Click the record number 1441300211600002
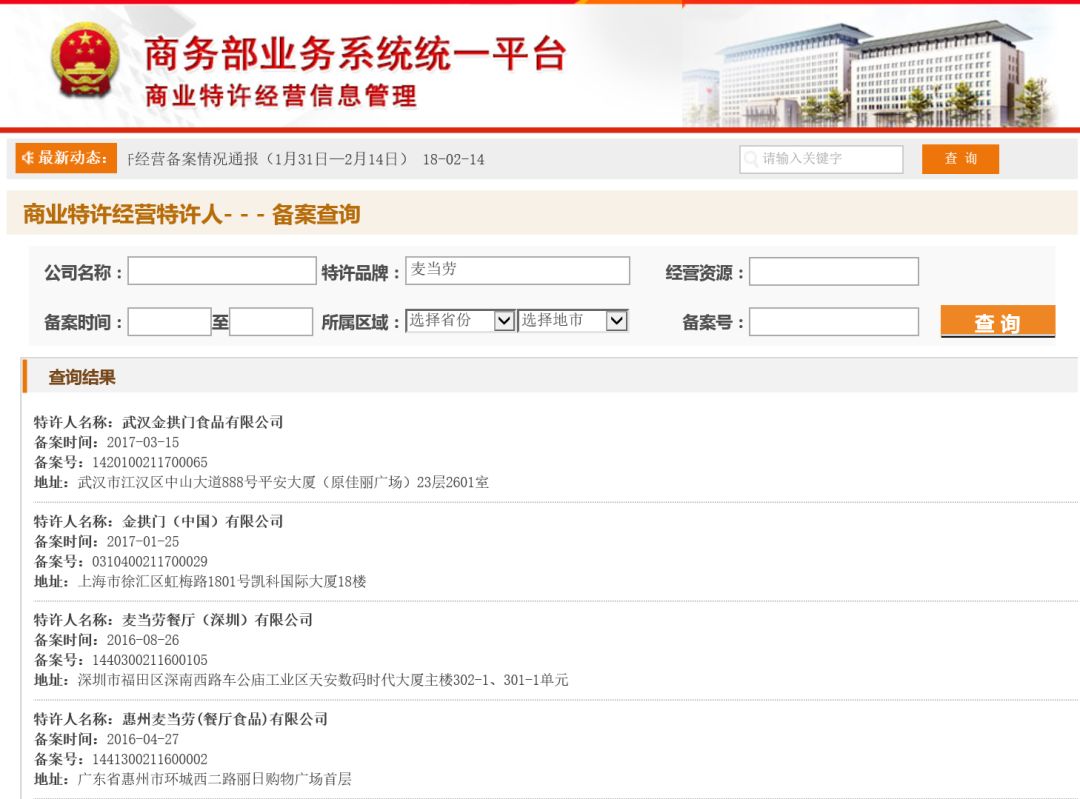The width and height of the screenshot is (1080, 799). [149, 759]
